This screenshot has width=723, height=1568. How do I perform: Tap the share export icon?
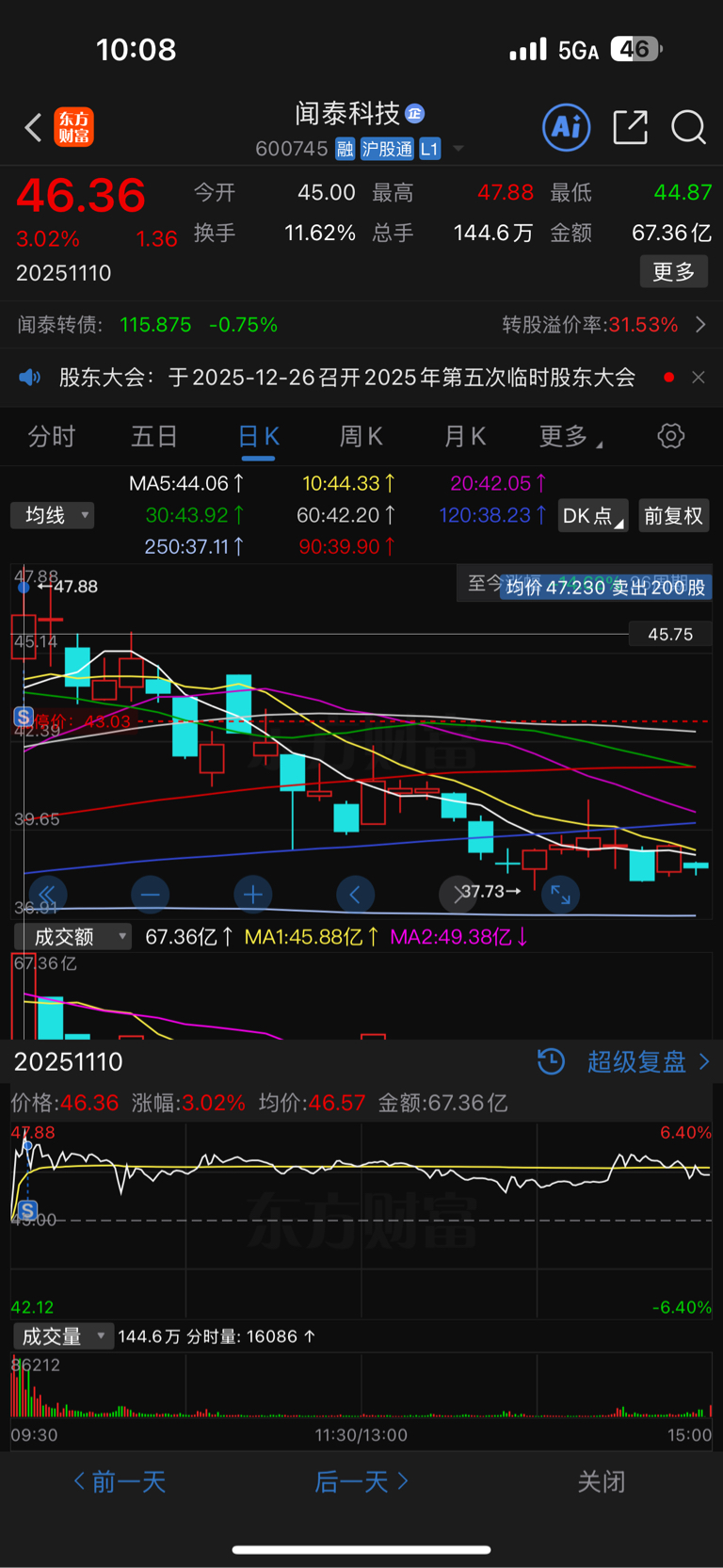[x=630, y=127]
